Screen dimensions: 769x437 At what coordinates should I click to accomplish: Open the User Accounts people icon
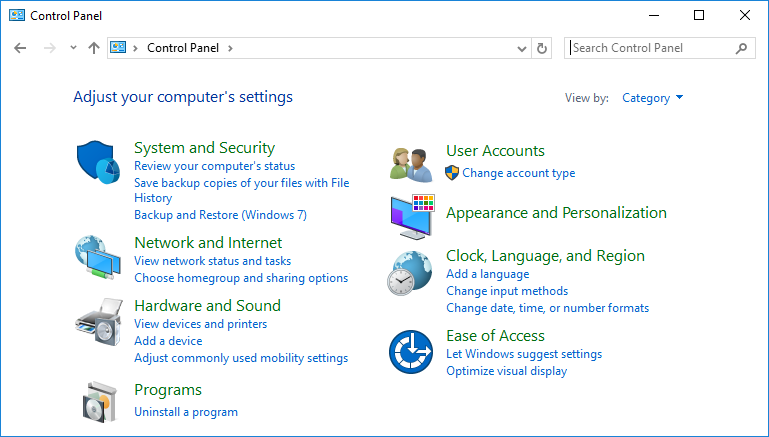click(411, 165)
